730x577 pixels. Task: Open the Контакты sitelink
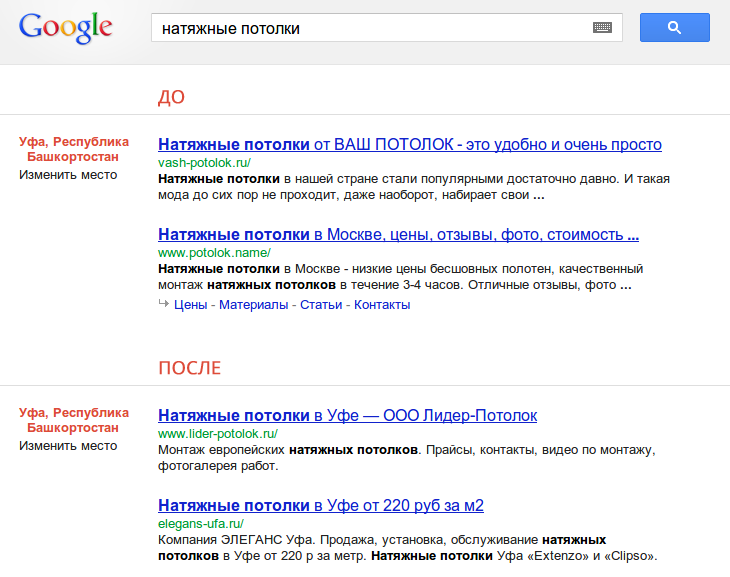[x=382, y=305]
